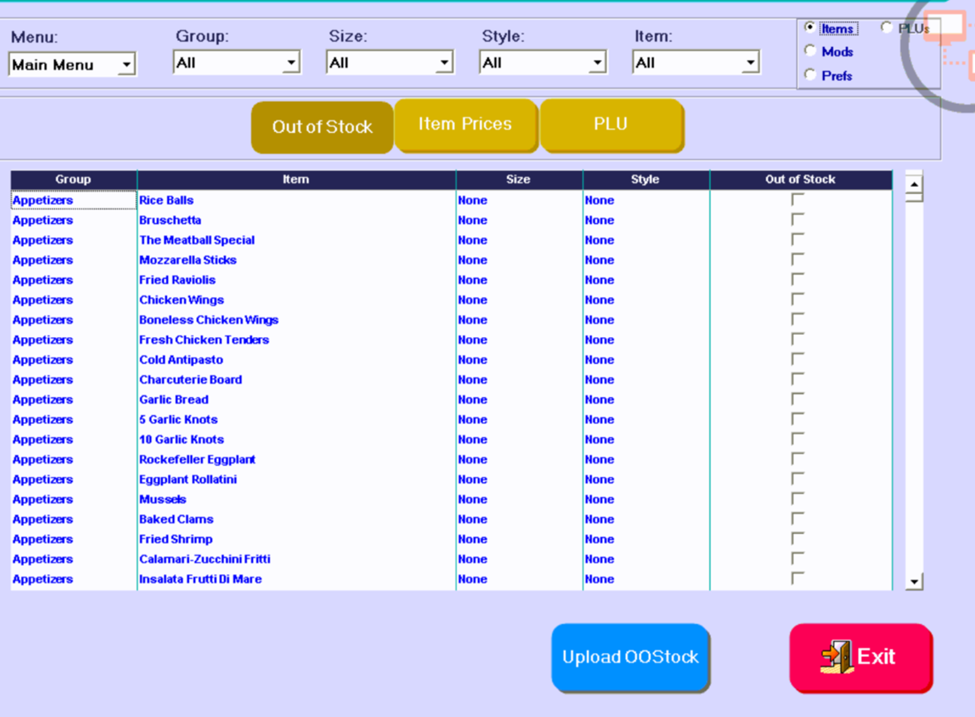
Task: Select the Cold Antipasto item cell
Action: pyautogui.click(x=297, y=359)
